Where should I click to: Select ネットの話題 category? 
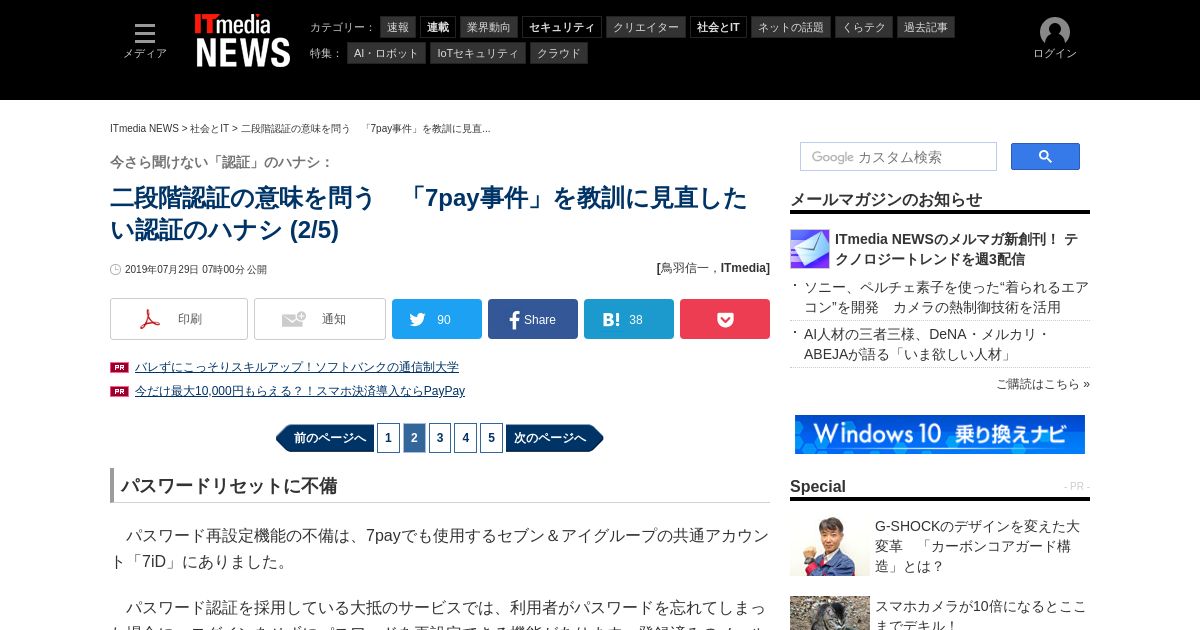click(x=791, y=27)
